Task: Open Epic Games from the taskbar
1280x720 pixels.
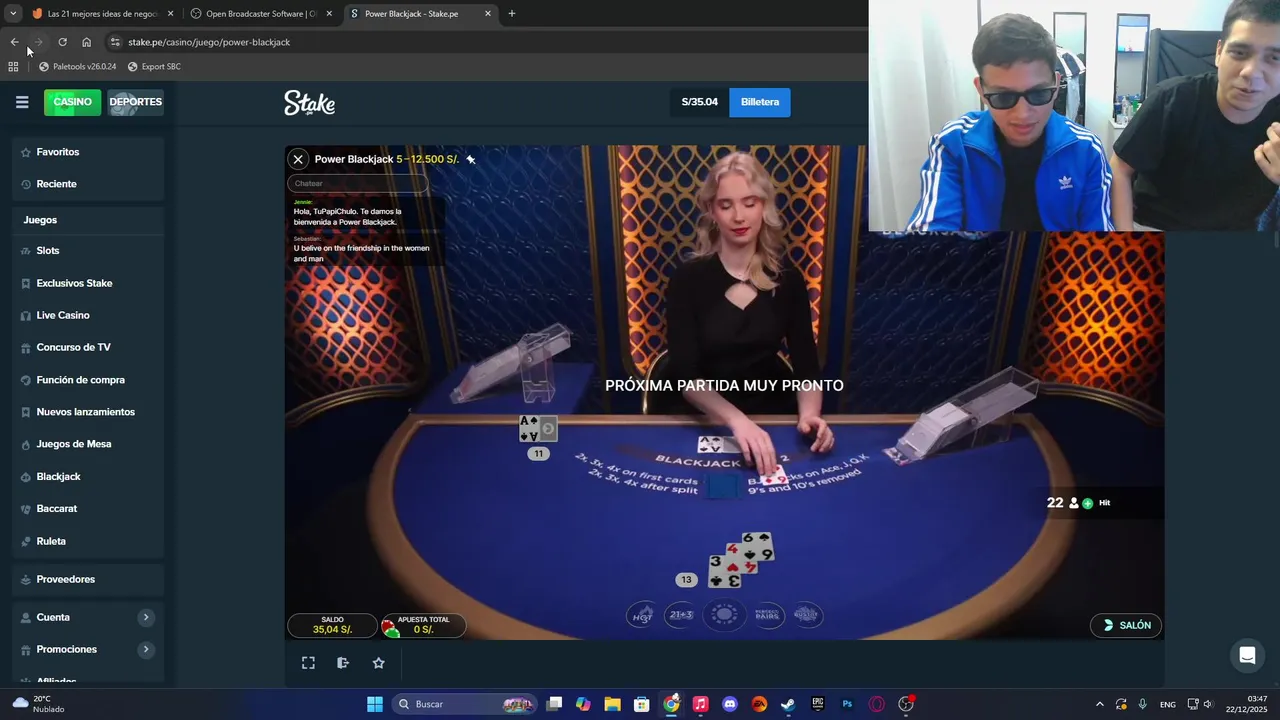Action: (818, 704)
